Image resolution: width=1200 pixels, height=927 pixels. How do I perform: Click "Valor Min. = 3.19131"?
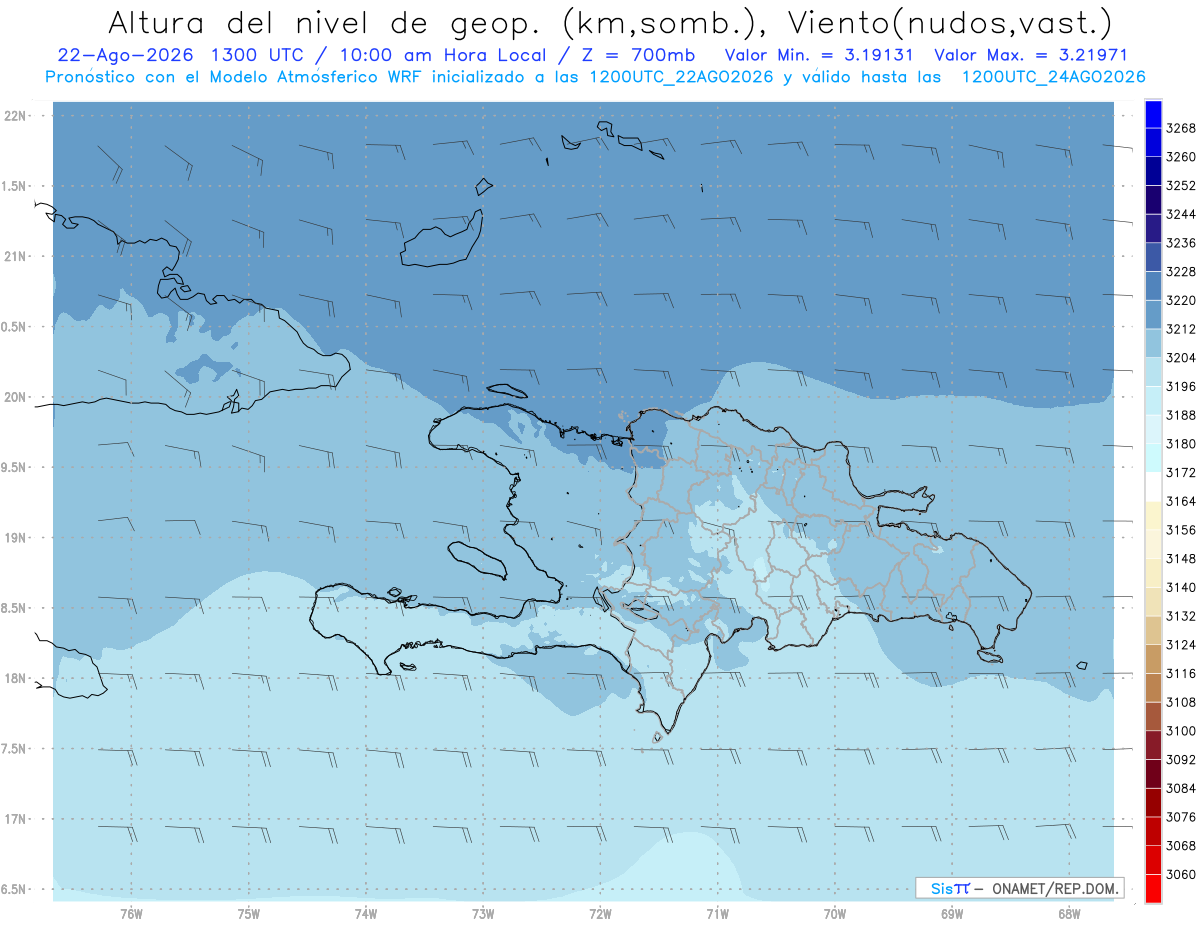click(x=819, y=55)
